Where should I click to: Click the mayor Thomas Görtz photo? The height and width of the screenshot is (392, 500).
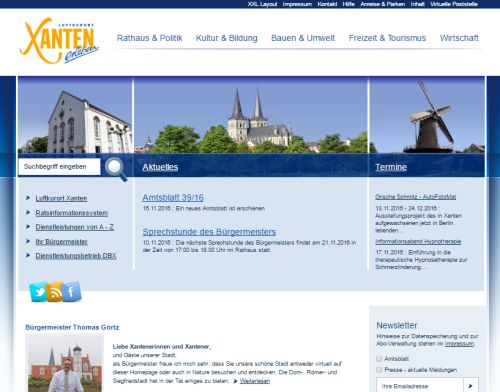click(x=65, y=363)
